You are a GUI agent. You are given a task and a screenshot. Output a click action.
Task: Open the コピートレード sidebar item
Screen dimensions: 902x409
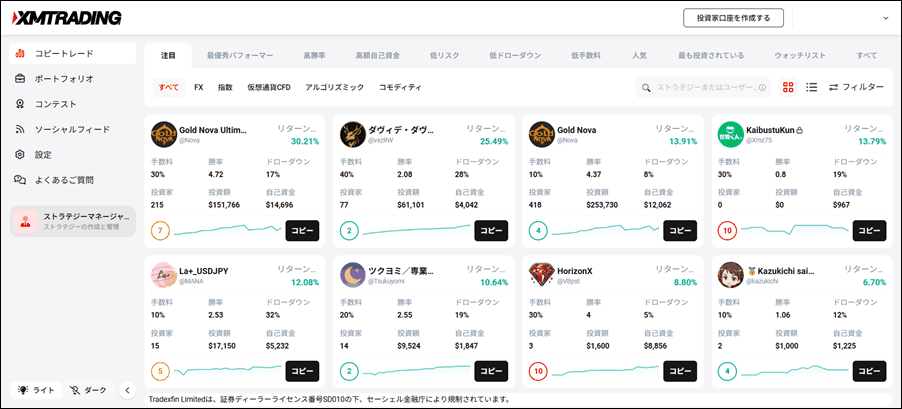[x=72, y=53]
